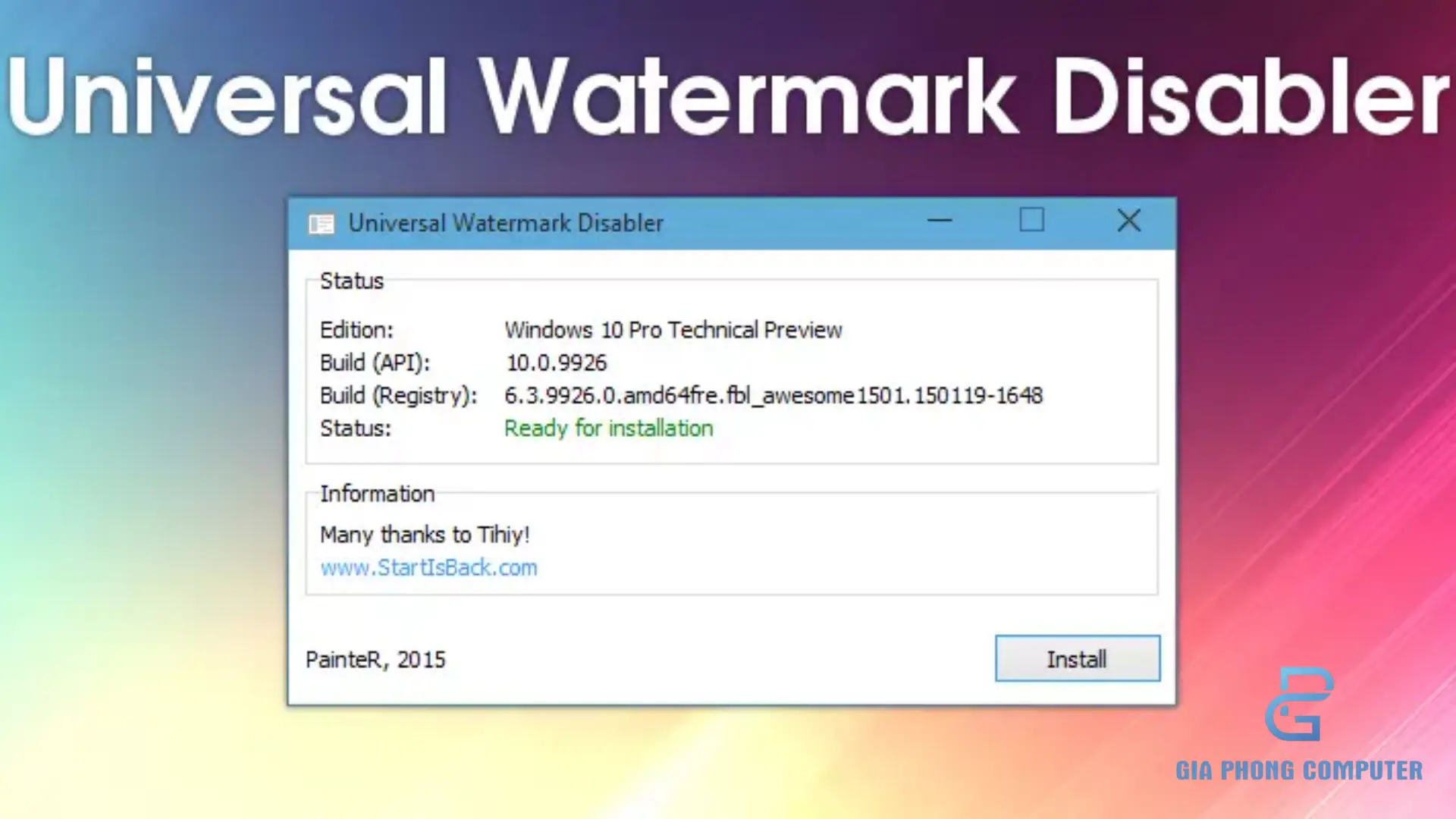This screenshot has height=819, width=1456.
Task: Close the Universal Watermark Disabler window
Action: pyautogui.click(x=1128, y=221)
